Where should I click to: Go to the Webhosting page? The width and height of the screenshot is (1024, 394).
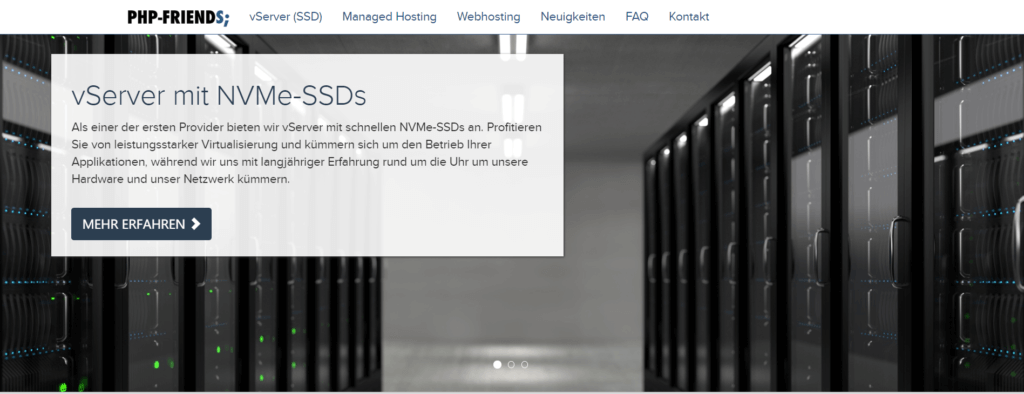coord(488,17)
